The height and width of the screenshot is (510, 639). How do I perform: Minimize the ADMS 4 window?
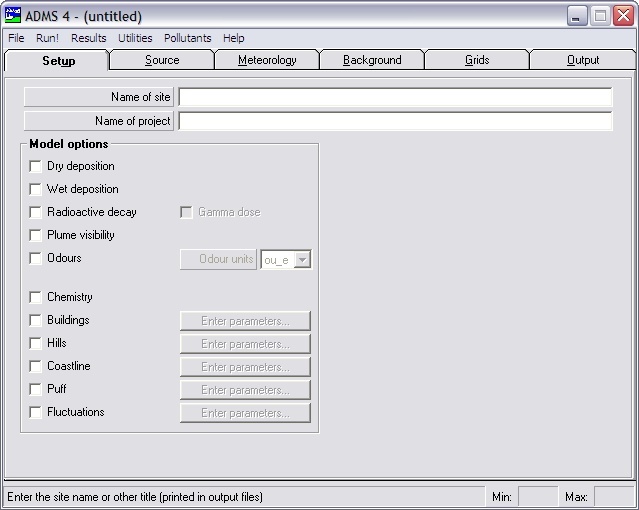point(576,16)
